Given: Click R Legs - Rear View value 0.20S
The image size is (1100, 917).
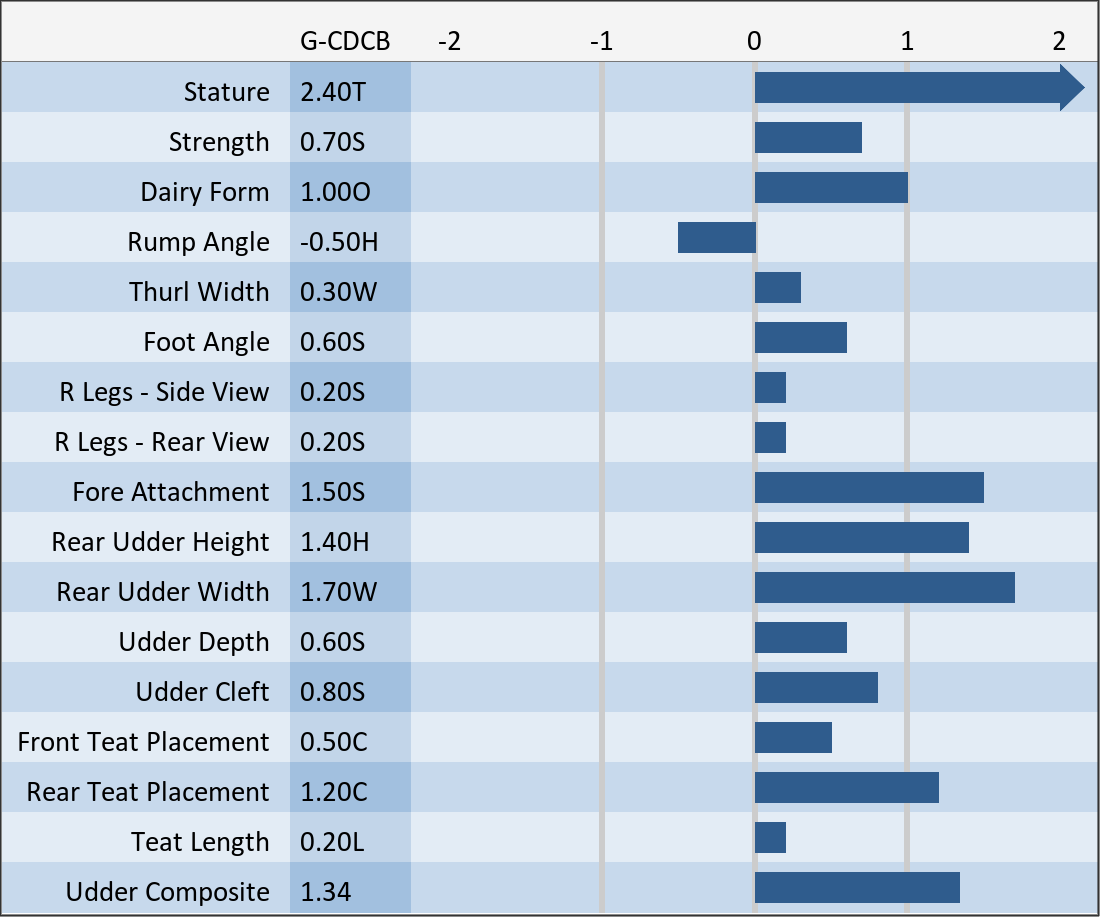Looking at the screenshot, I should pyautogui.click(x=333, y=442).
